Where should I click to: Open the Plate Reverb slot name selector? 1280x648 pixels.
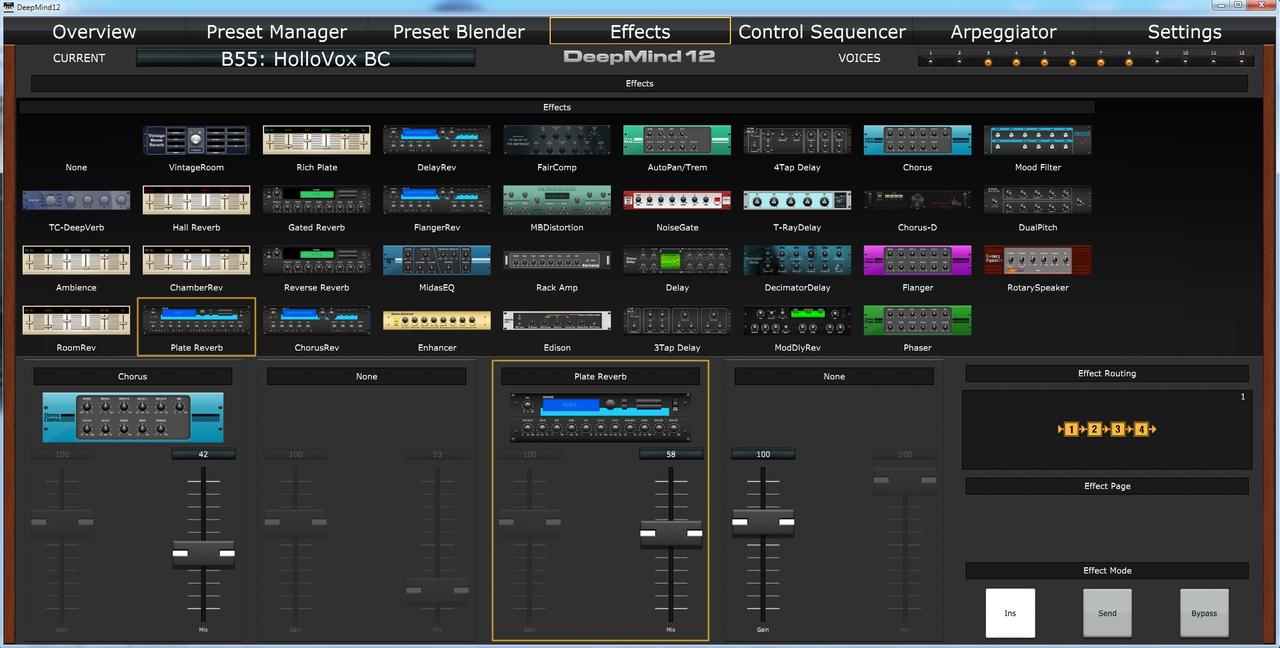pos(600,376)
